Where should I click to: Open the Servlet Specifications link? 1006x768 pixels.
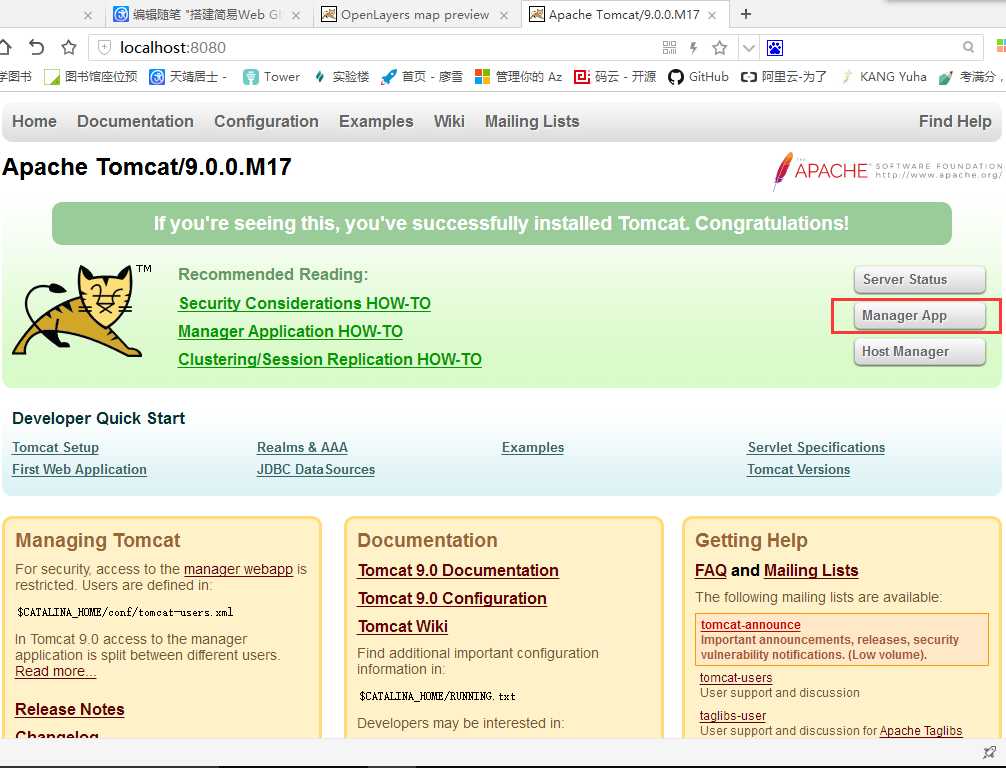click(816, 447)
